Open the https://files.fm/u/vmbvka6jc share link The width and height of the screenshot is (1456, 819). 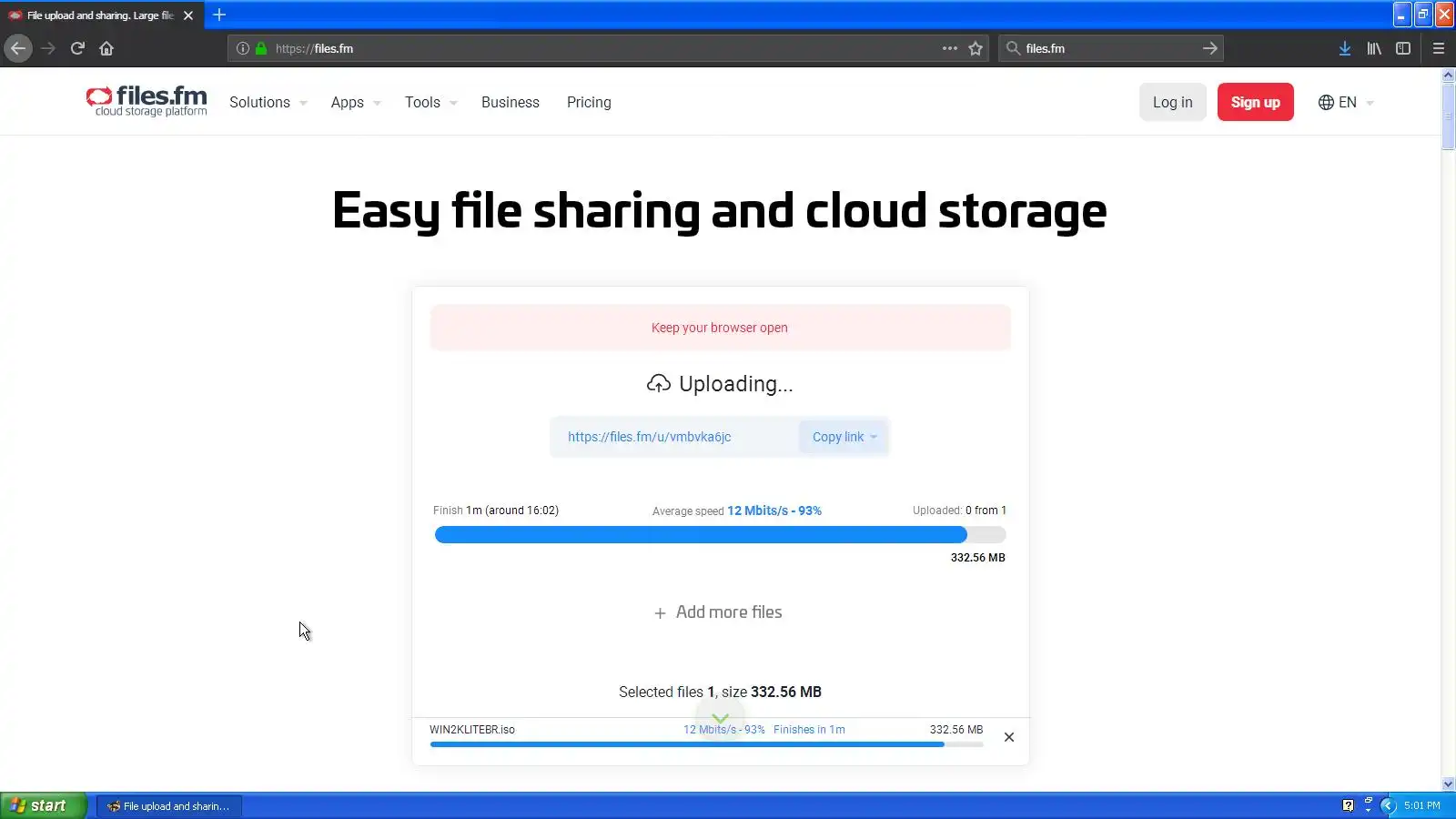(649, 437)
